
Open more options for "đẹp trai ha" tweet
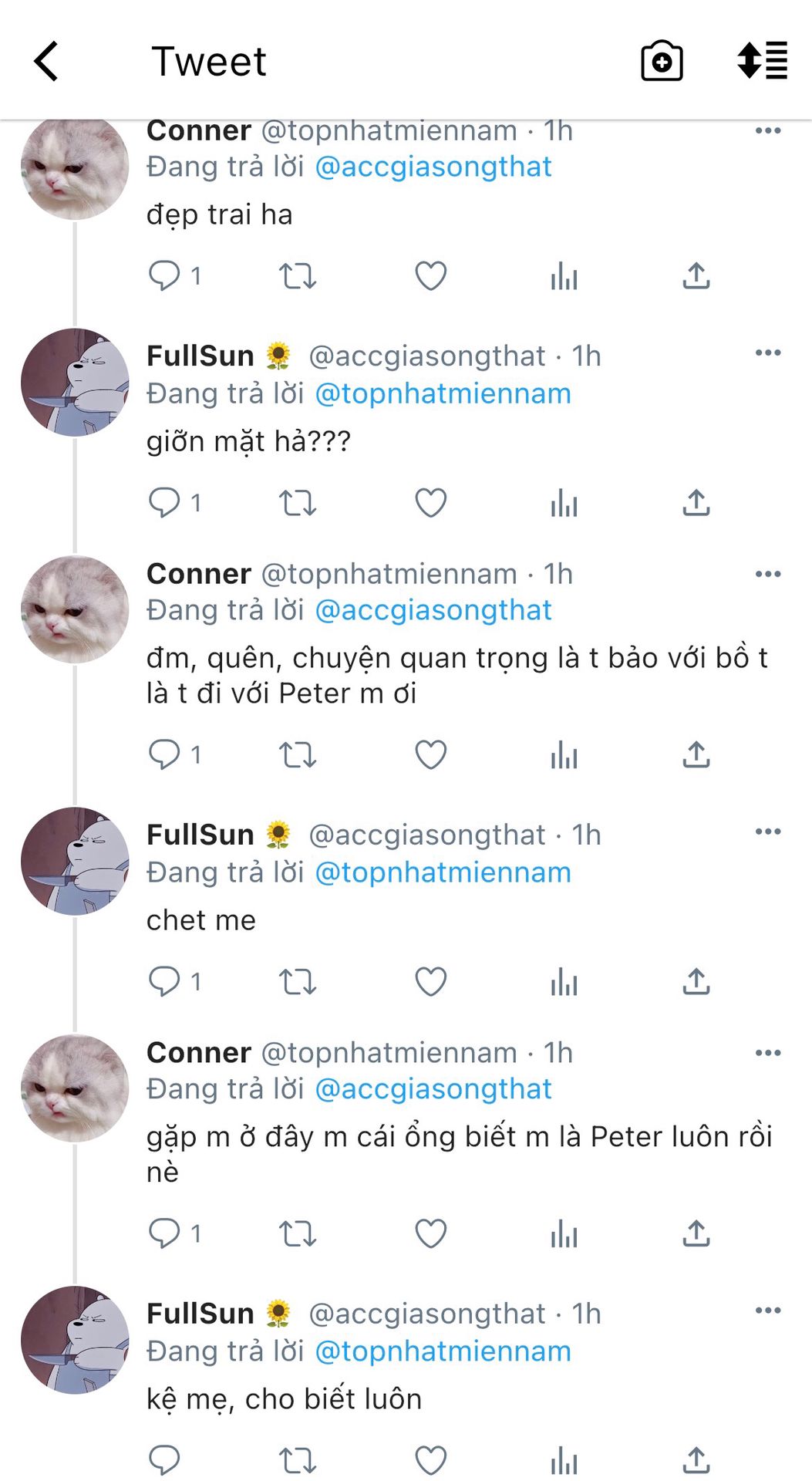point(767,131)
